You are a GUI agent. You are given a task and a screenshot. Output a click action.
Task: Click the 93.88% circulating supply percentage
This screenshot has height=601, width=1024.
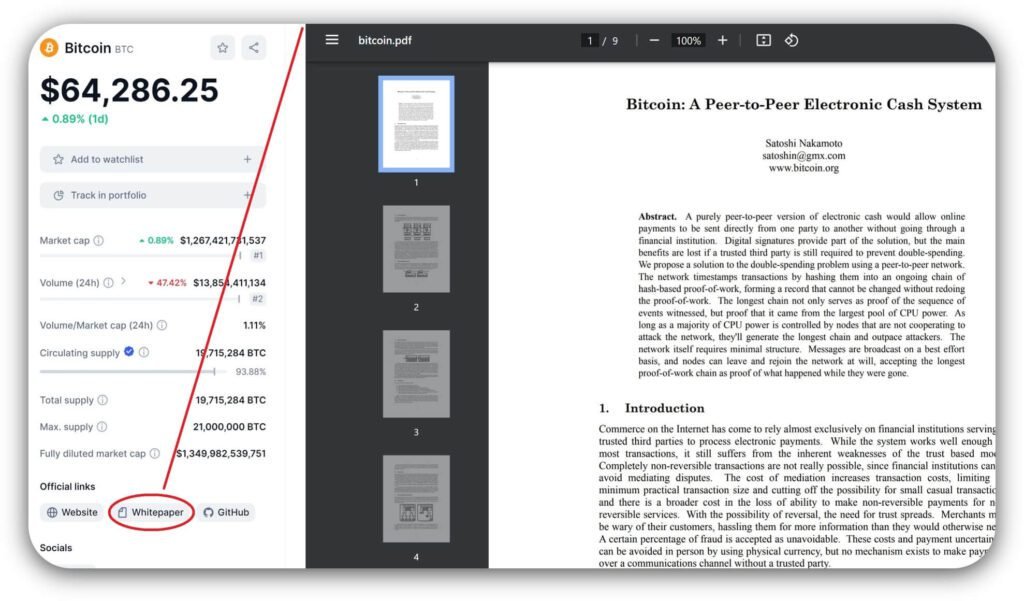[251, 372]
